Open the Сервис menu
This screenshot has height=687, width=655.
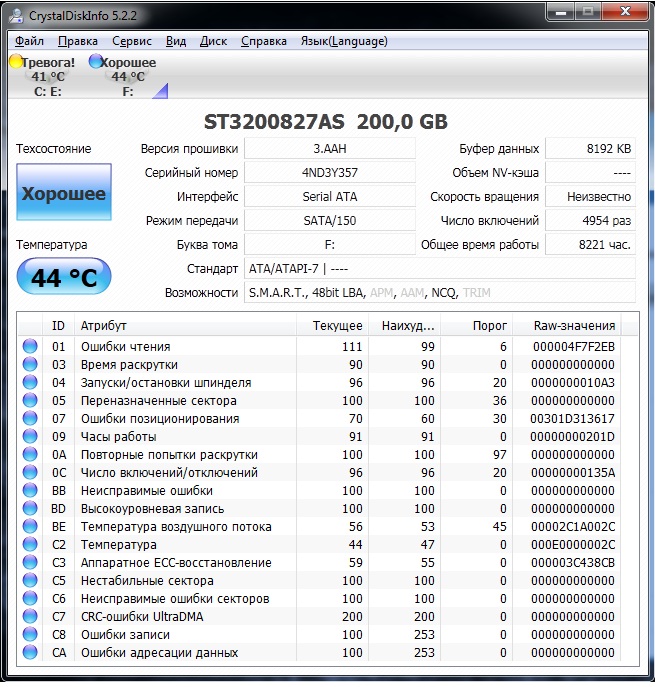(x=132, y=41)
